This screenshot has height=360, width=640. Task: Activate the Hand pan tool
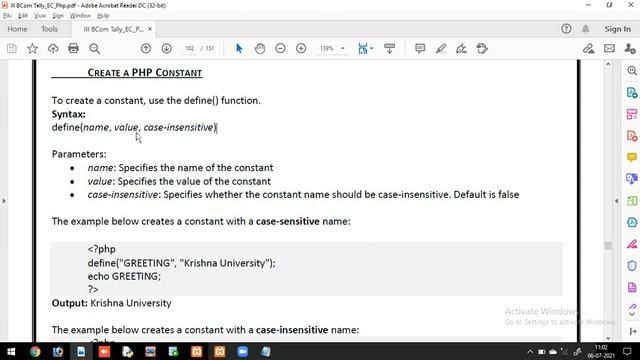(260, 49)
